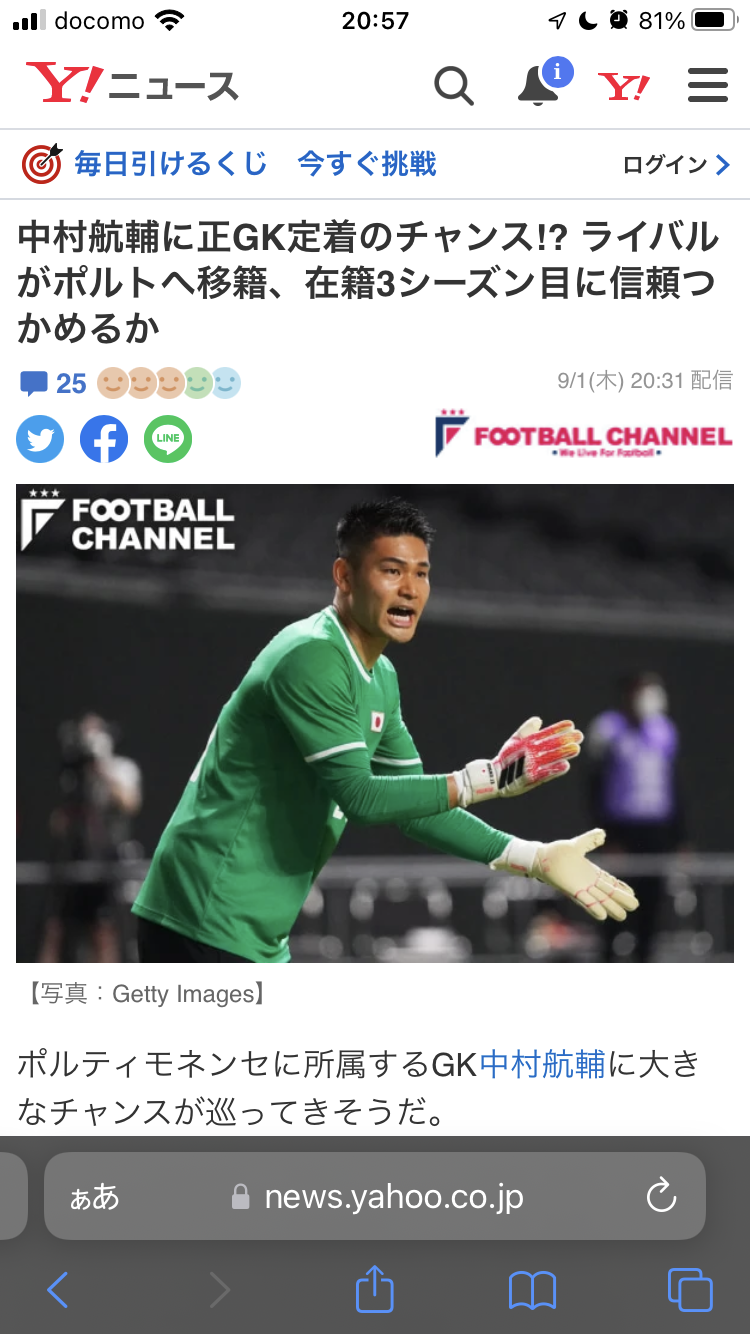Viewport: 750px width, 1334px height.
Task: Share article on Facebook
Action: (104, 439)
